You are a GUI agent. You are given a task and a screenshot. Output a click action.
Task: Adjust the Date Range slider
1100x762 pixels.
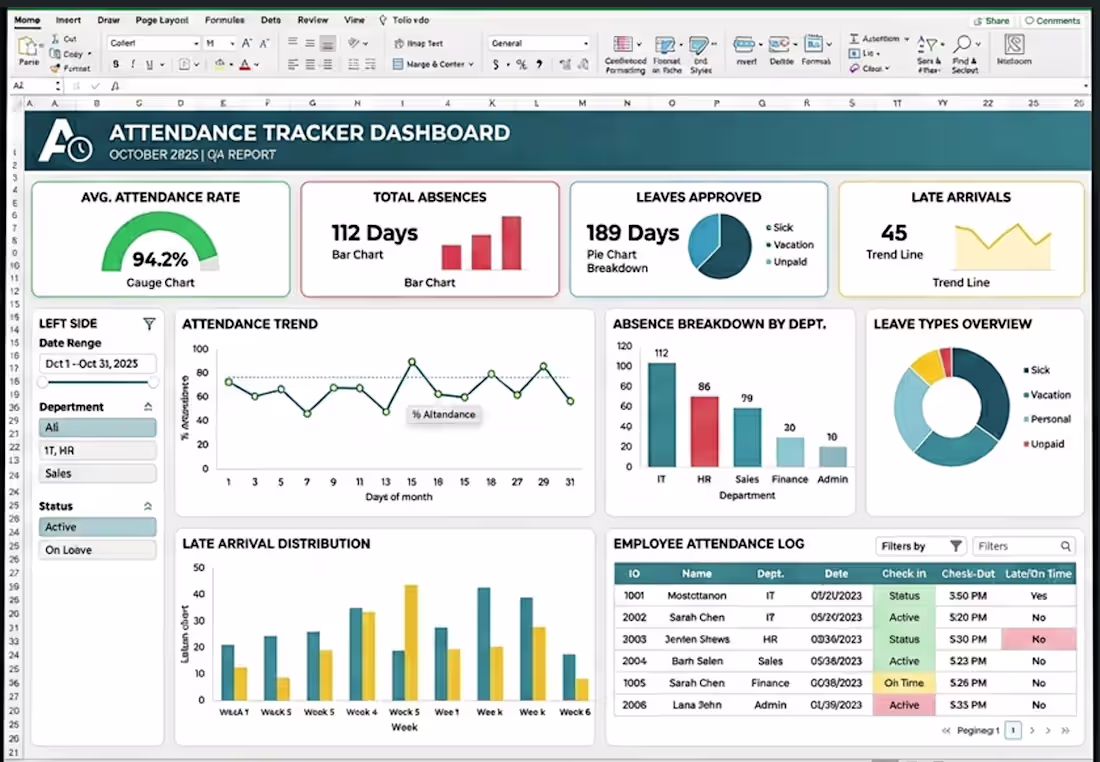tap(97, 382)
